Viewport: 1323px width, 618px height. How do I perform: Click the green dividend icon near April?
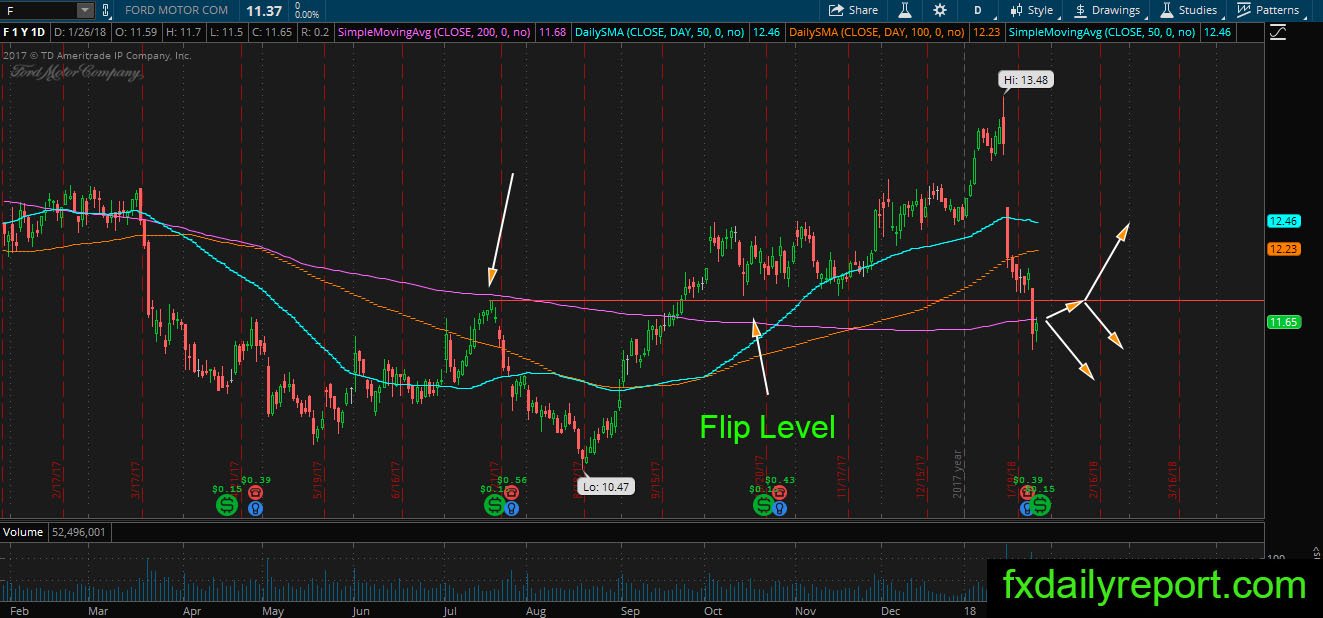(x=228, y=506)
